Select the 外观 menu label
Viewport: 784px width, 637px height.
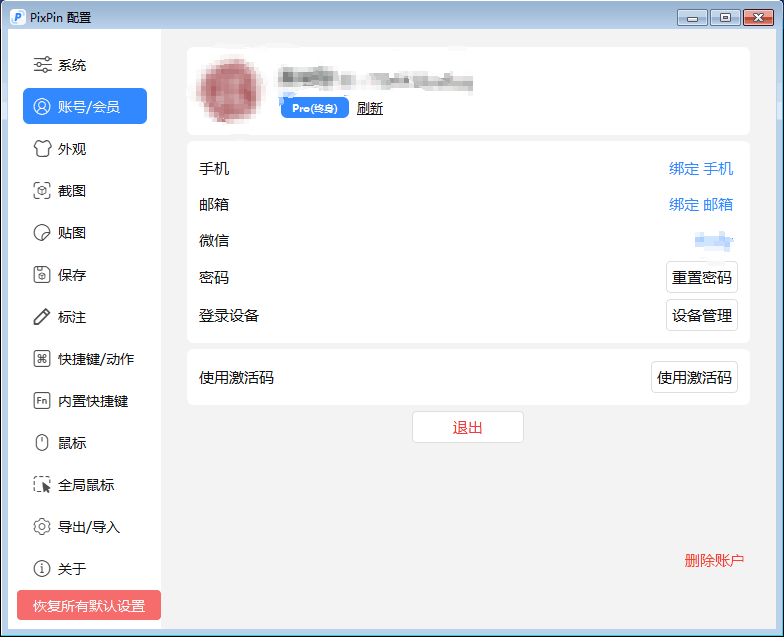72,149
